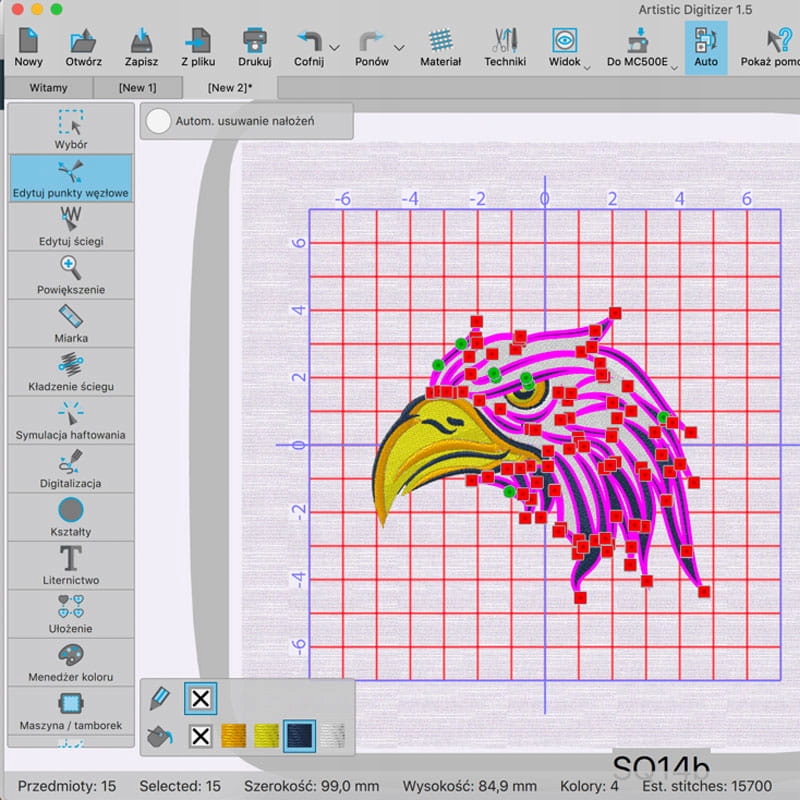Expand the Cofnij undo history arrow
800x800 pixels.
click(x=334, y=47)
